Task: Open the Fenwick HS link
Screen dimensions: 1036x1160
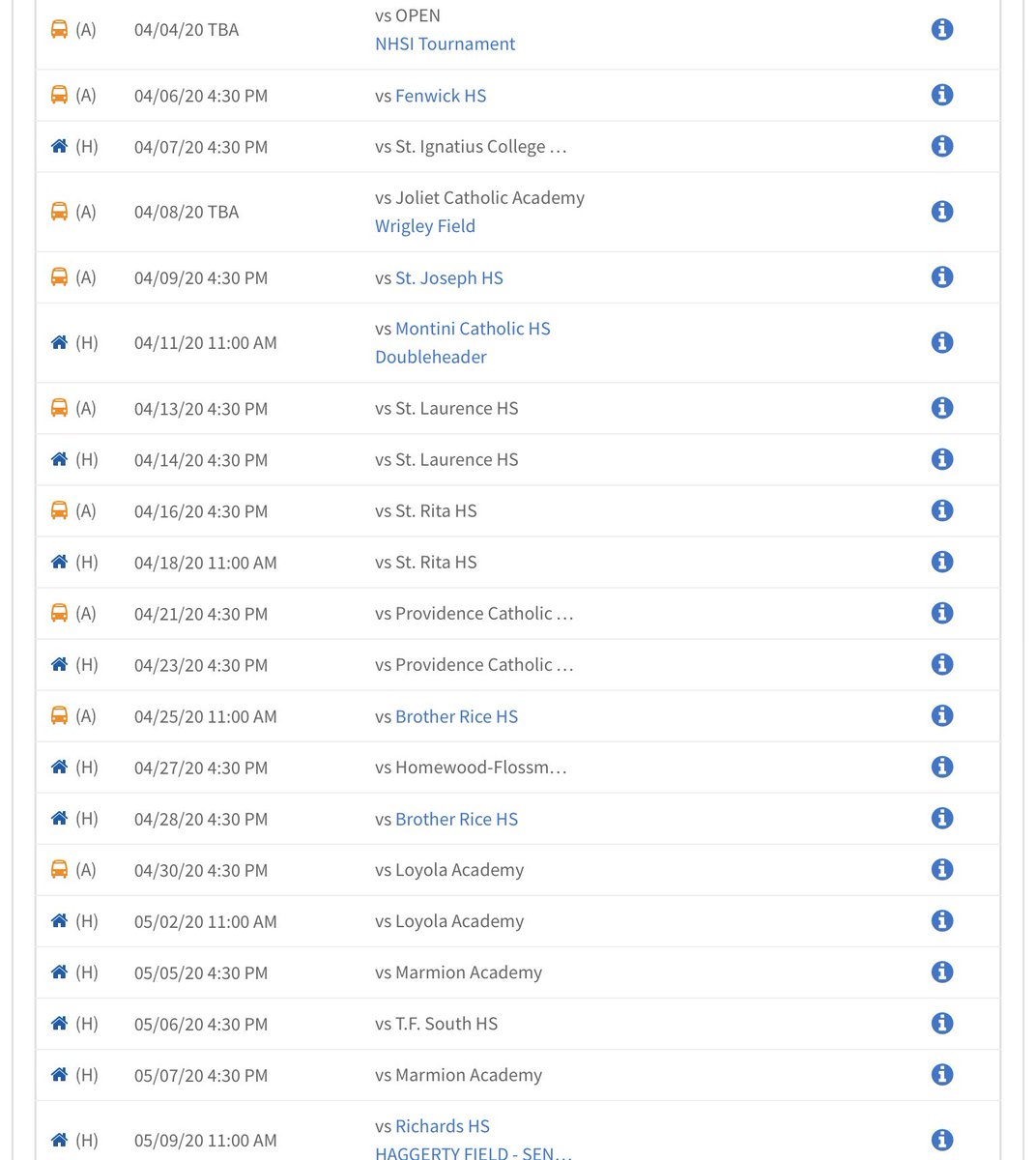Action: coord(441,96)
